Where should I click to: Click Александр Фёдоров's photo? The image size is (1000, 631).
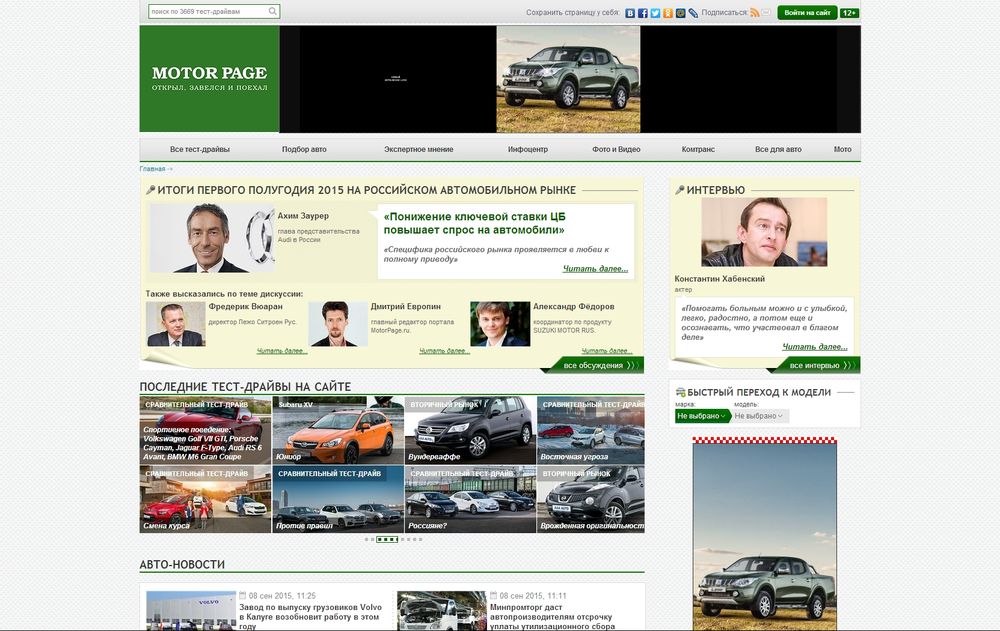pyautogui.click(x=500, y=324)
